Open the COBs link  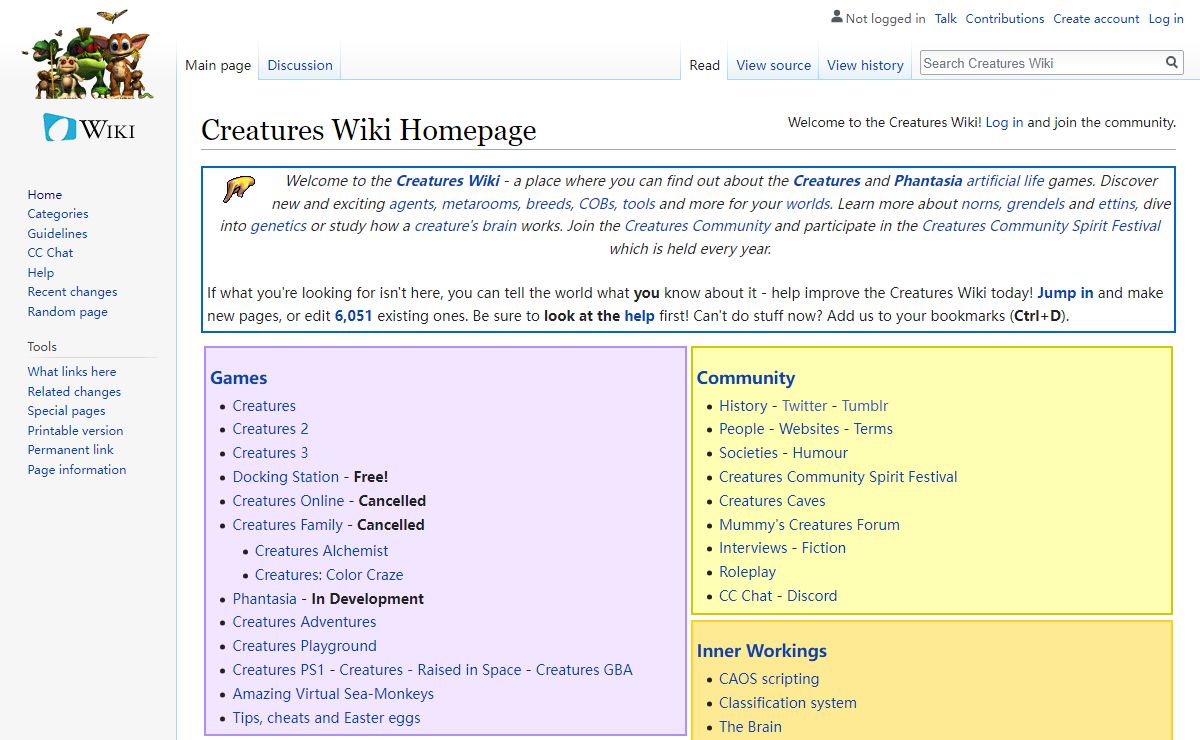(x=596, y=203)
